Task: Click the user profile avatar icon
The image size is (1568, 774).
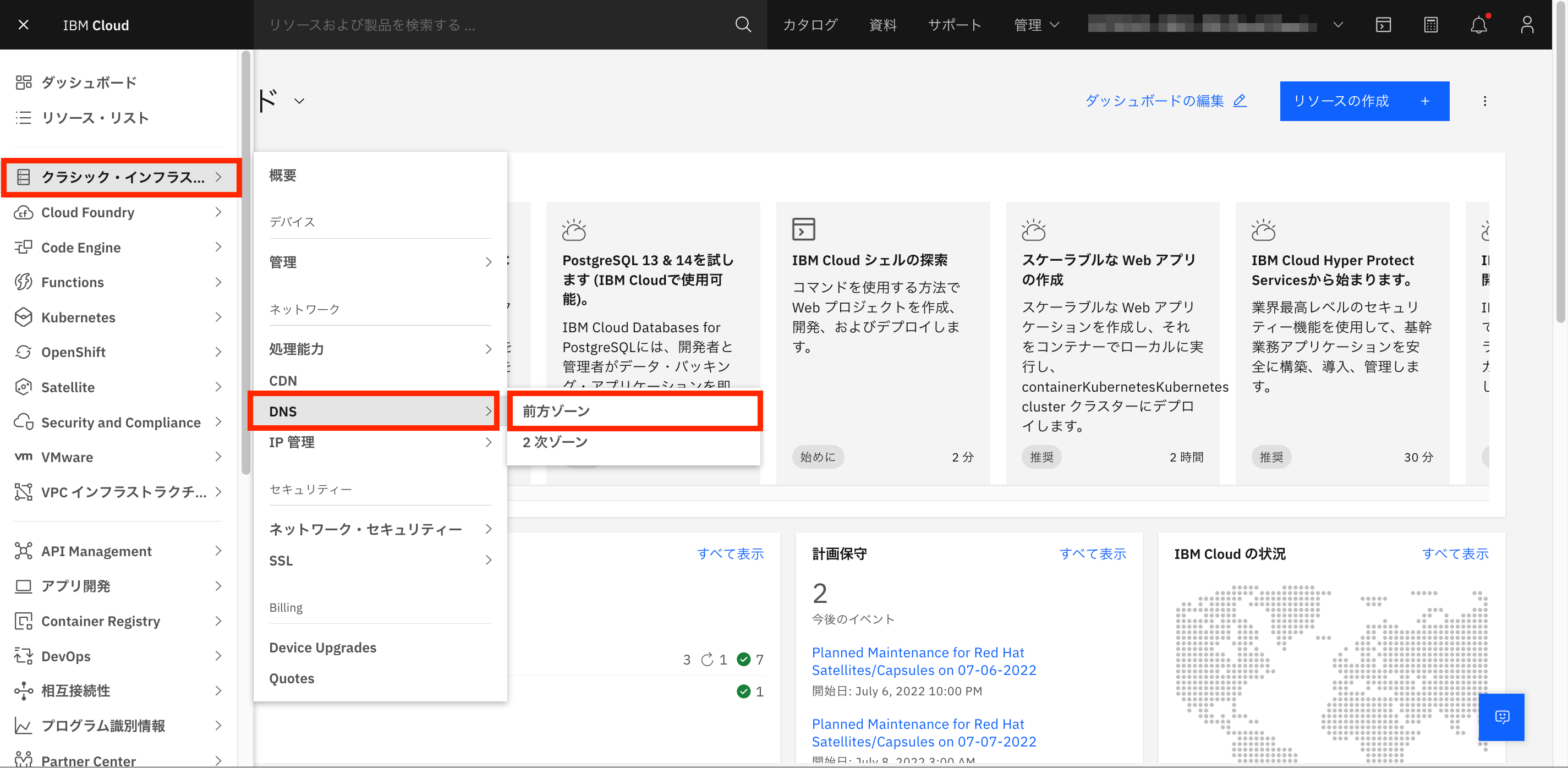Action: [x=1526, y=25]
